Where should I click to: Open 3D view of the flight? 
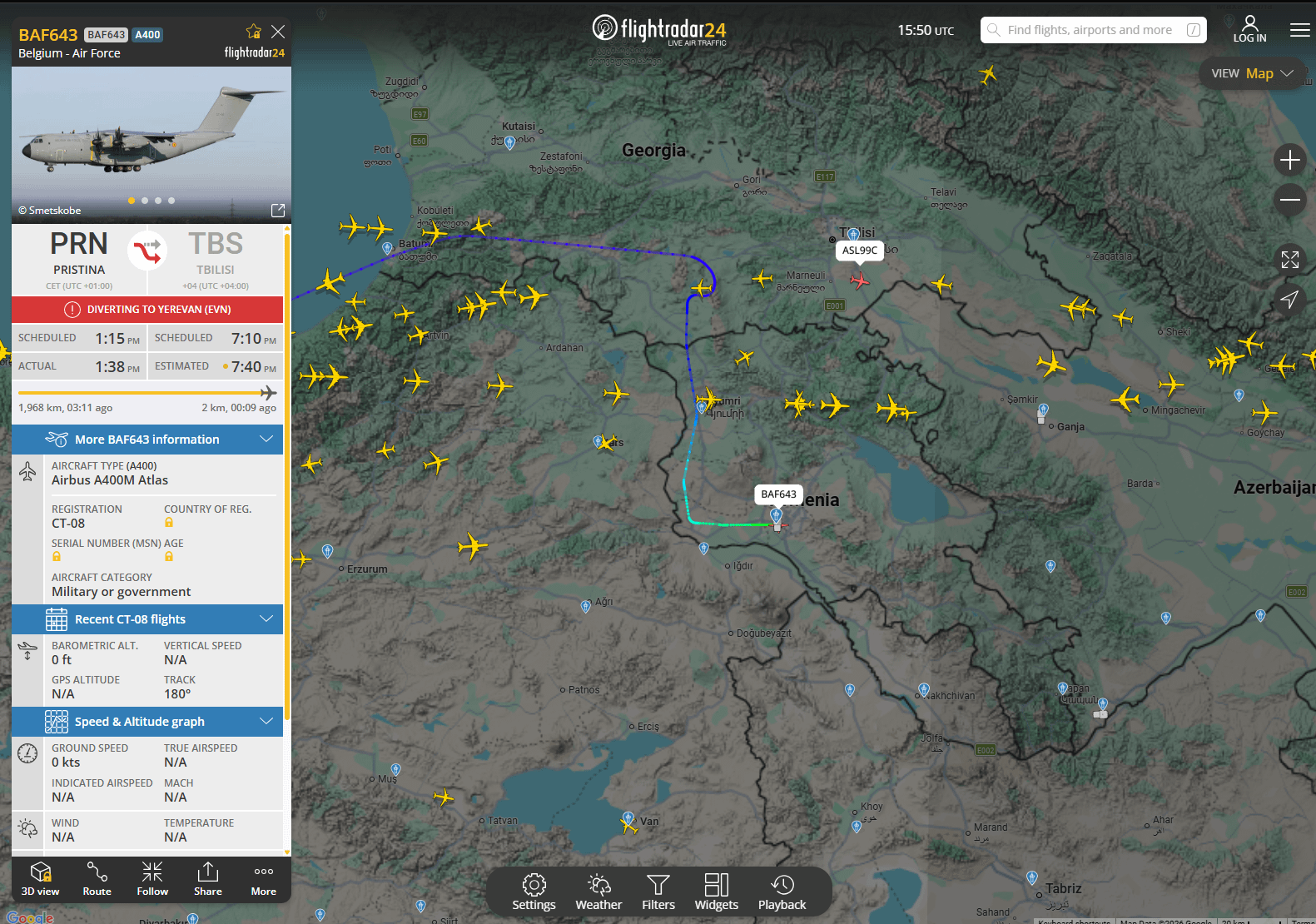click(40, 879)
